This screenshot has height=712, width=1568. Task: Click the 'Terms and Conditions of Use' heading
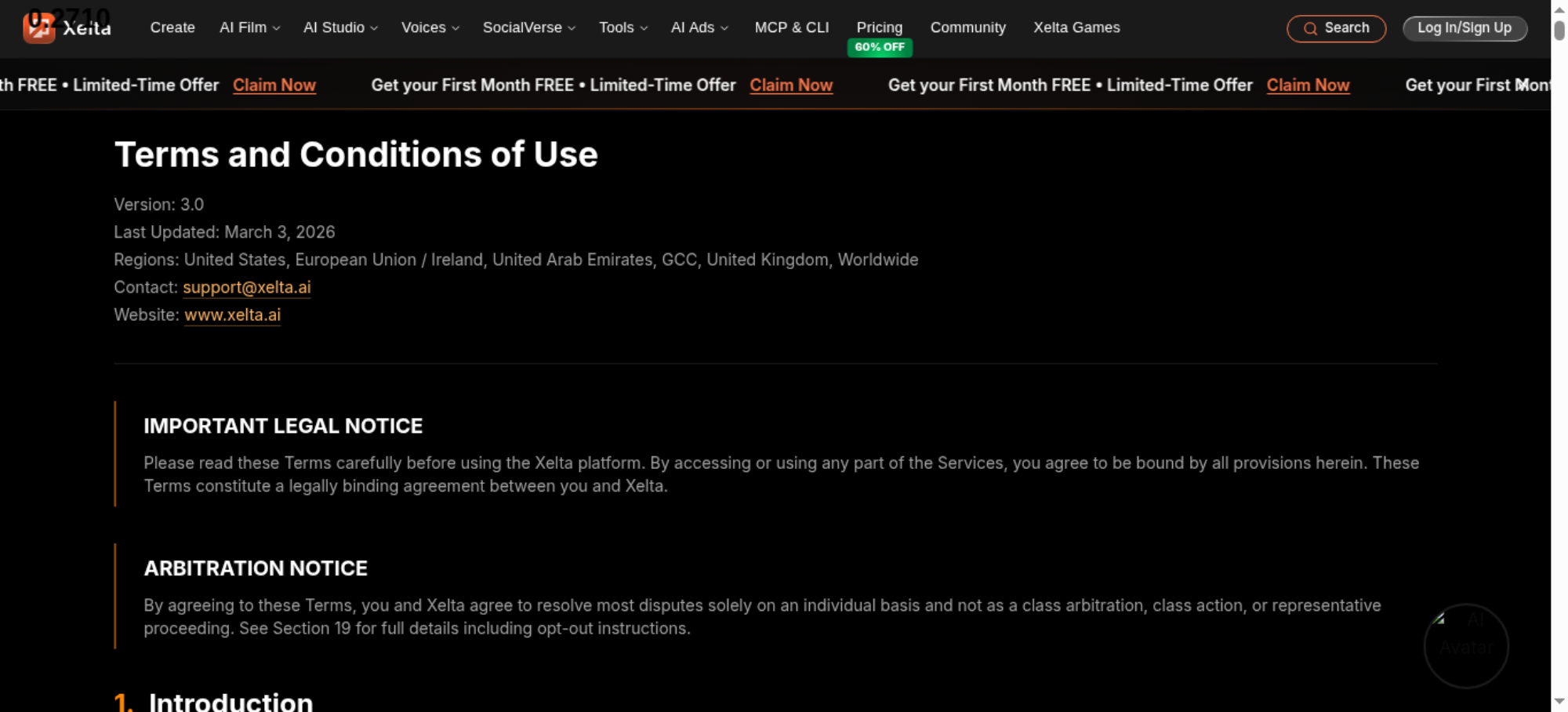point(356,154)
